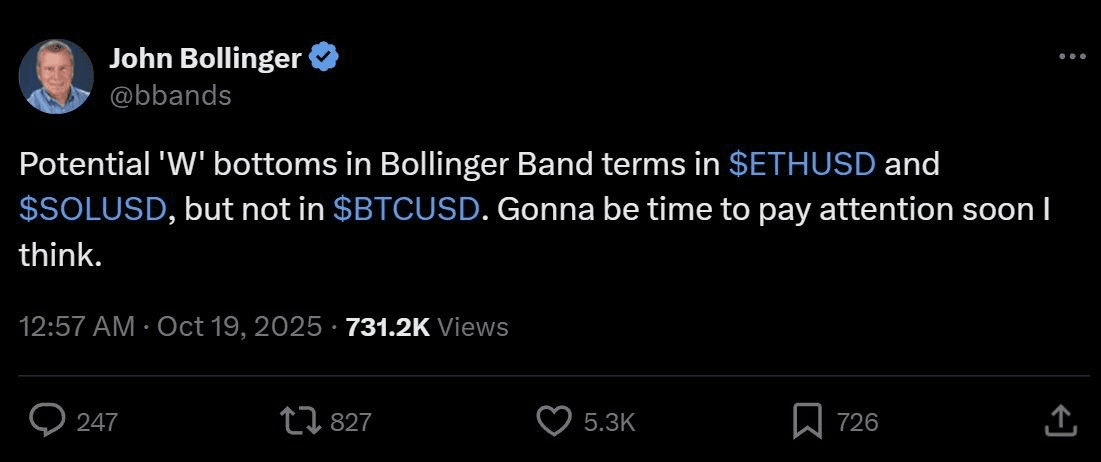Open John Bollinger's profile photo
This screenshot has height=462, width=1101.
pyautogui.click(x=56, y=76)
